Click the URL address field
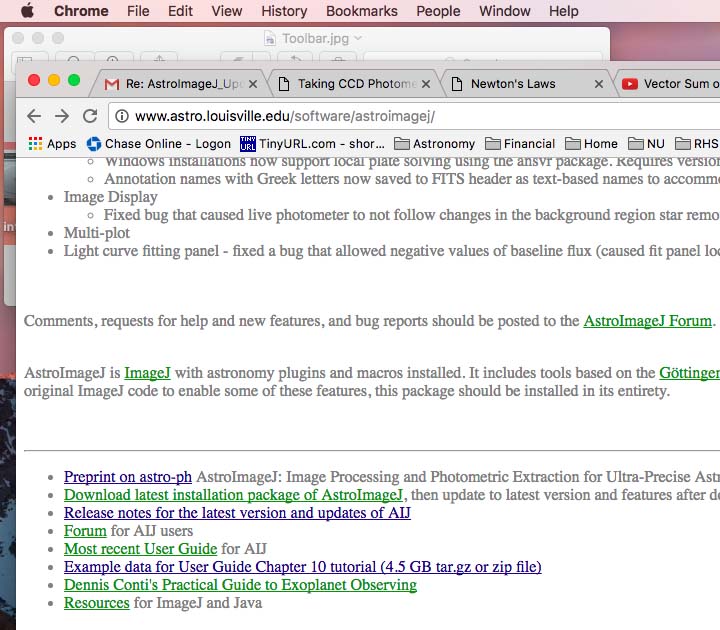This screenshot has width=720, height=630. coord(400,116)
